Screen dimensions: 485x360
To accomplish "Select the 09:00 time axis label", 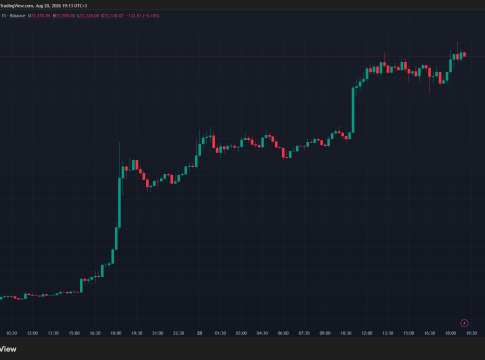I will [325, 333].
